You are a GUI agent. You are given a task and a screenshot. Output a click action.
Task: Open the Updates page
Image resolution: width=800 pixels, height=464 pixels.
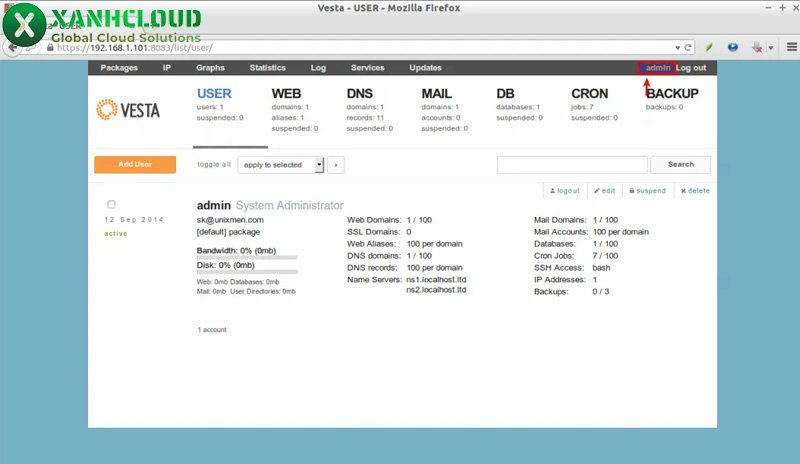tap(426, 68)
